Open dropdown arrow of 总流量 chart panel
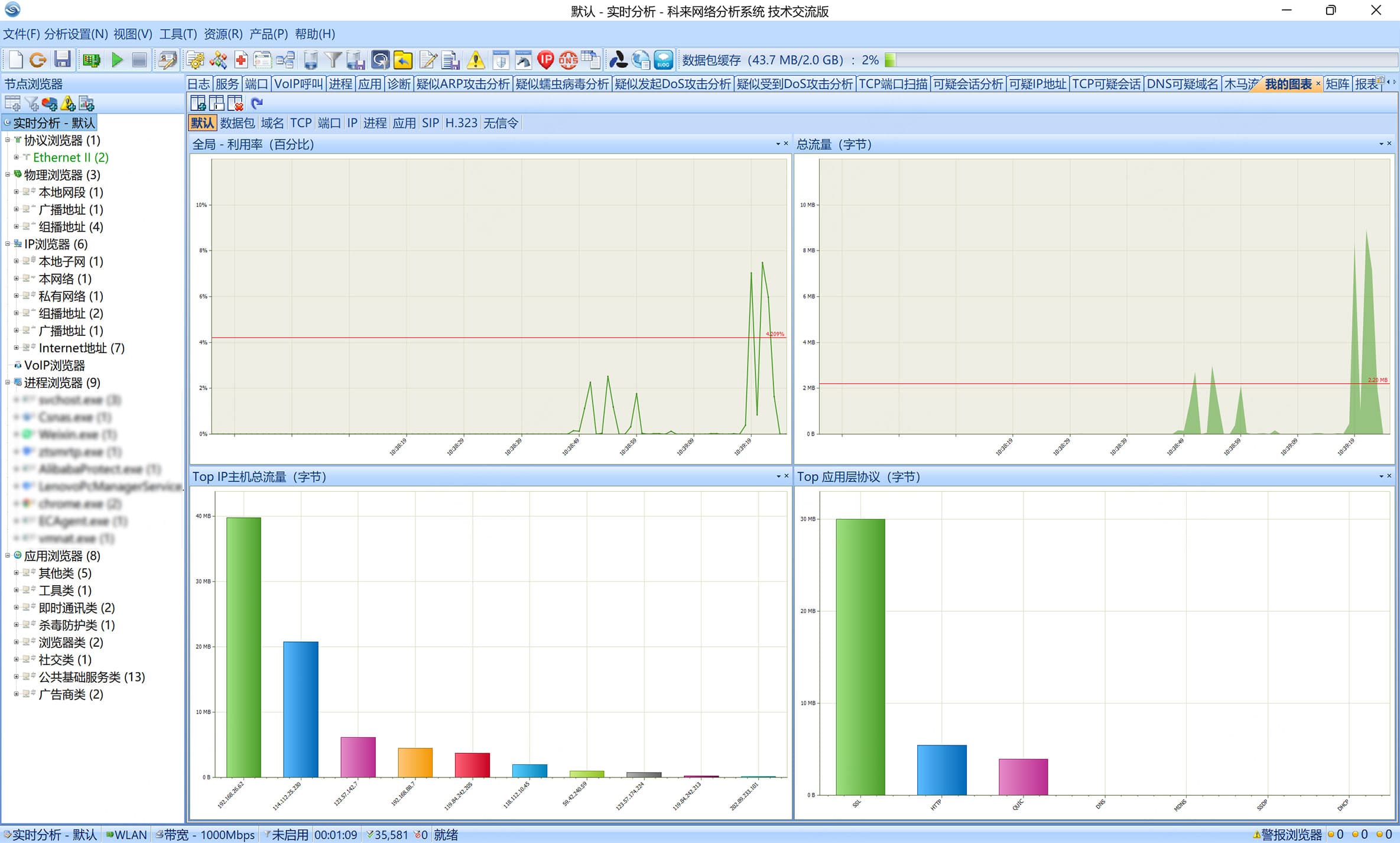The image size is (1400, 843). point(1381,144)
